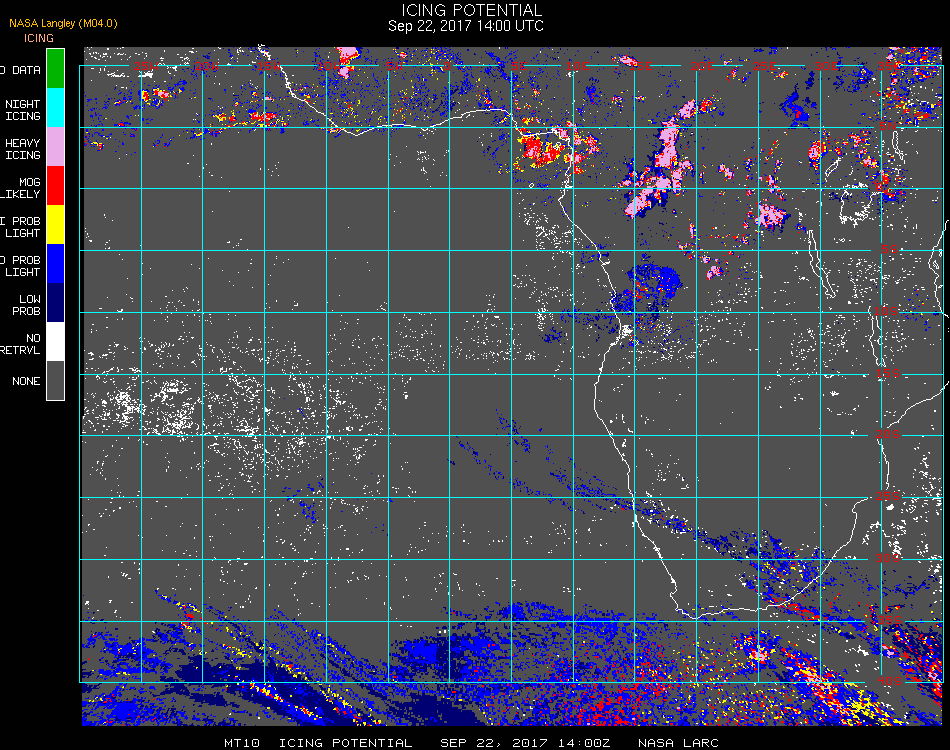This screenshot has height=750, width=950.
Task: Click the 'ICING POTENTIAL' title at top
Action: [x=471, y=10]
